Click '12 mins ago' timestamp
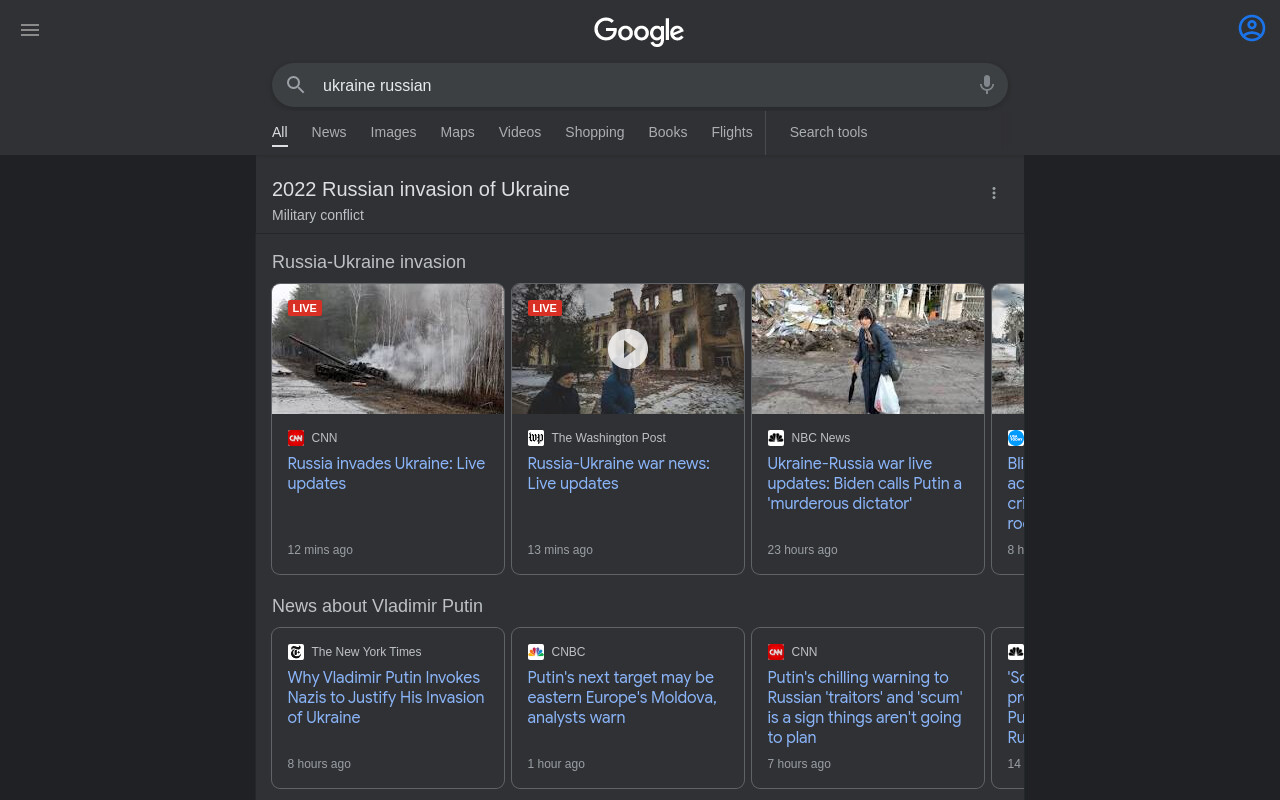The height and width of the screenshot is (800, 1280). (x=320, y=550)
